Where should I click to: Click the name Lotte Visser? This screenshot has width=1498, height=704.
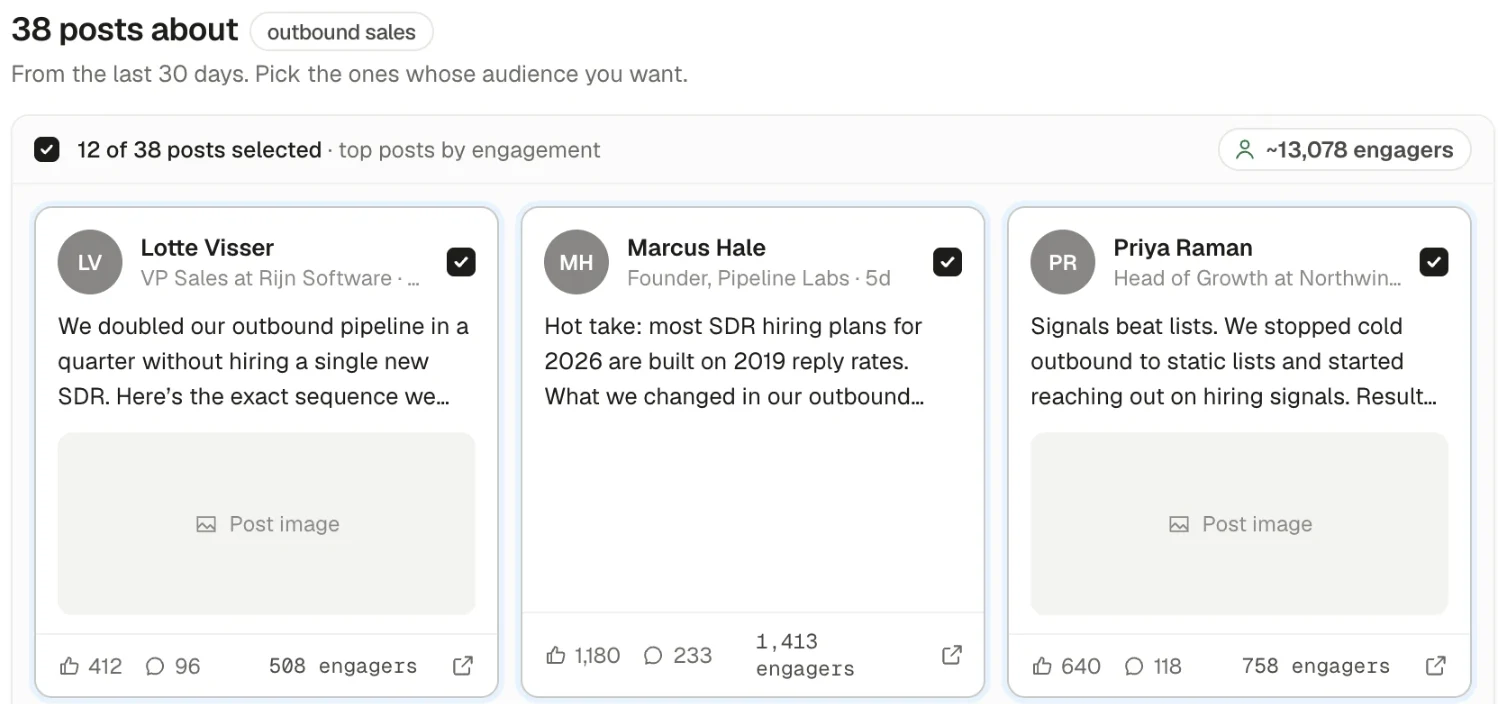pyautogui.click(x=207, y=247)
